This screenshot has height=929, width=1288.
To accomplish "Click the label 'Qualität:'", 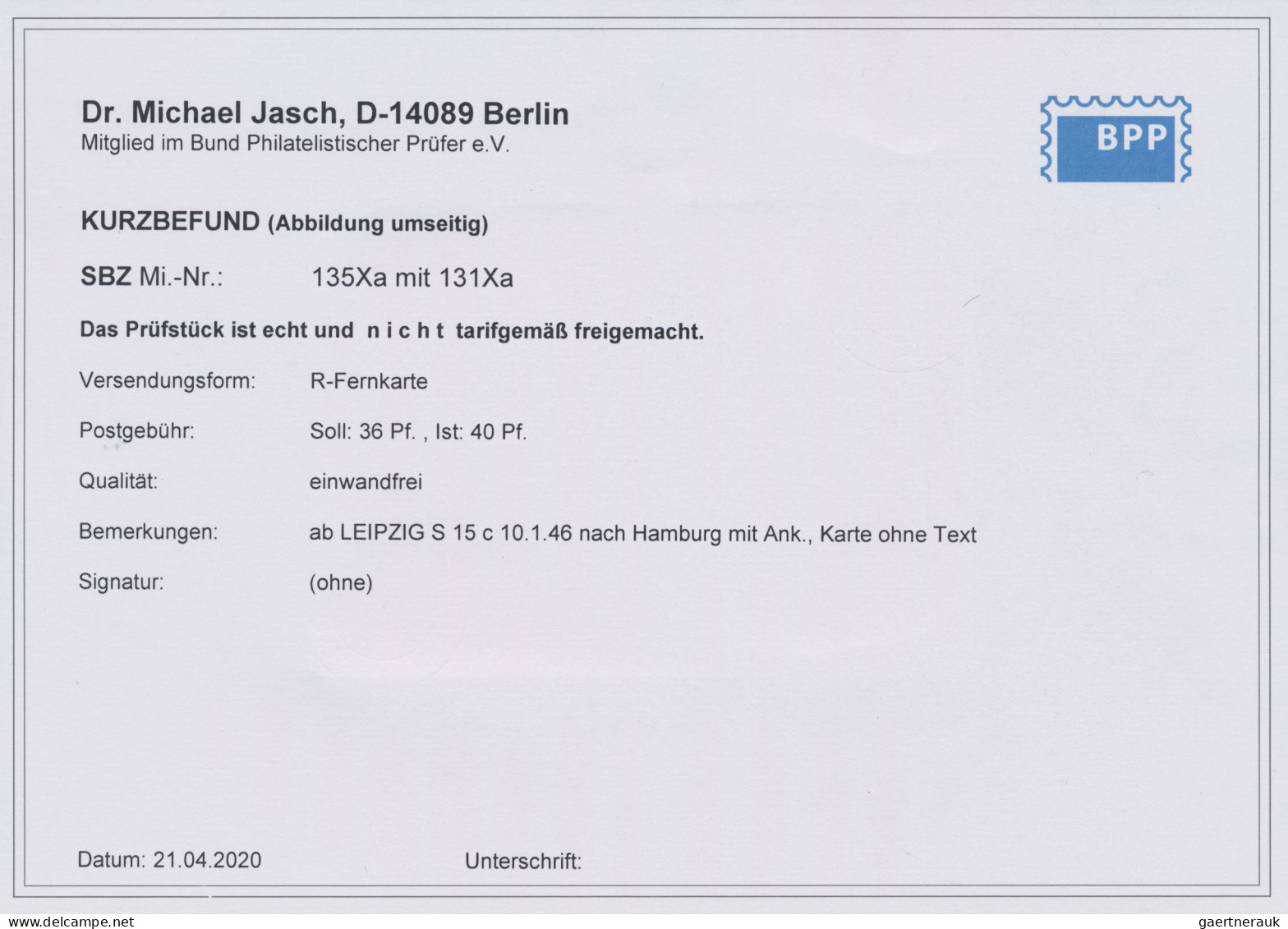I will tap(118, 481).
